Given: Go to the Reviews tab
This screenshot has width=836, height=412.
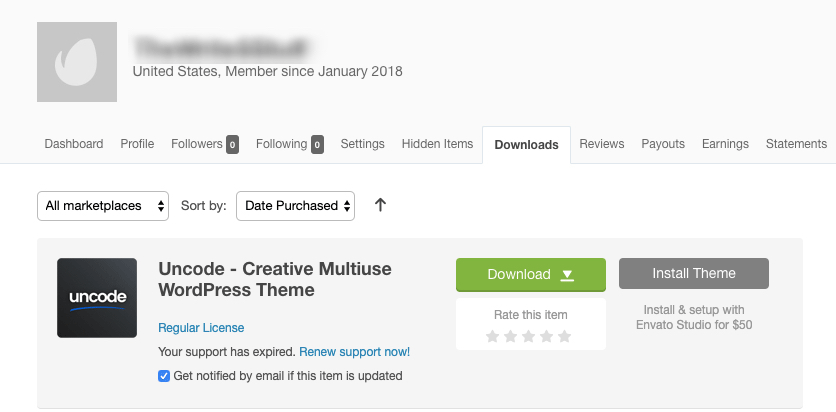Looking at the screenshot, I should (601, 144).
